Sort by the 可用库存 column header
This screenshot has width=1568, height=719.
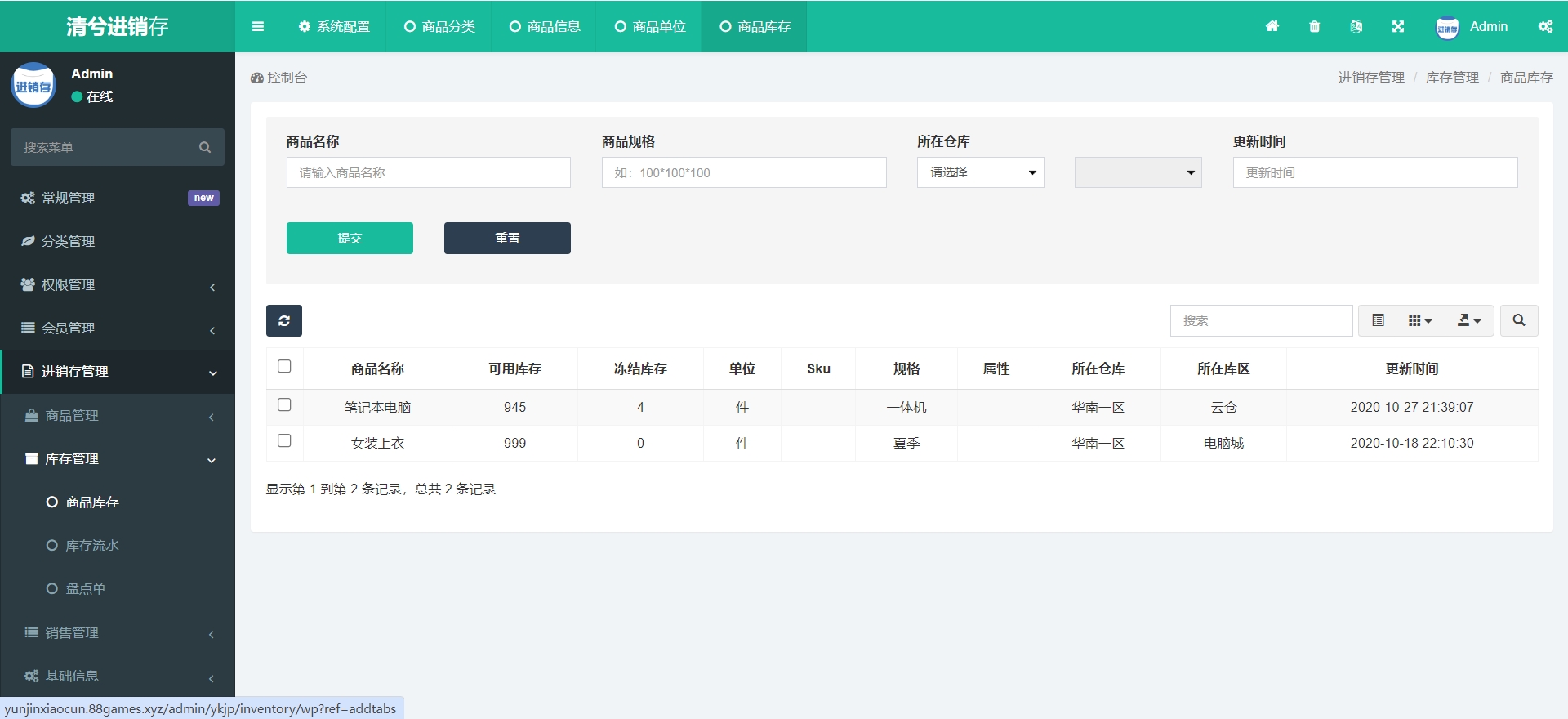coord(515,368)
